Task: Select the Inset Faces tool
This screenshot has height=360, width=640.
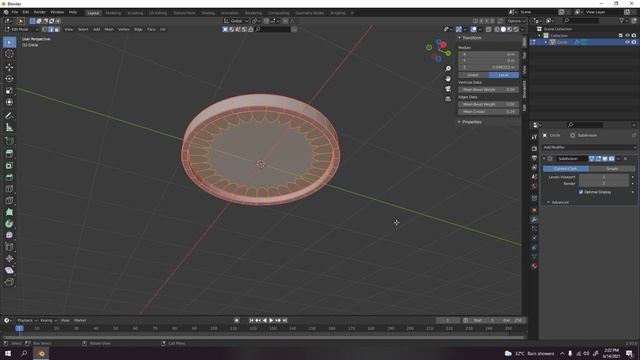Action: (x=9, y=165)
